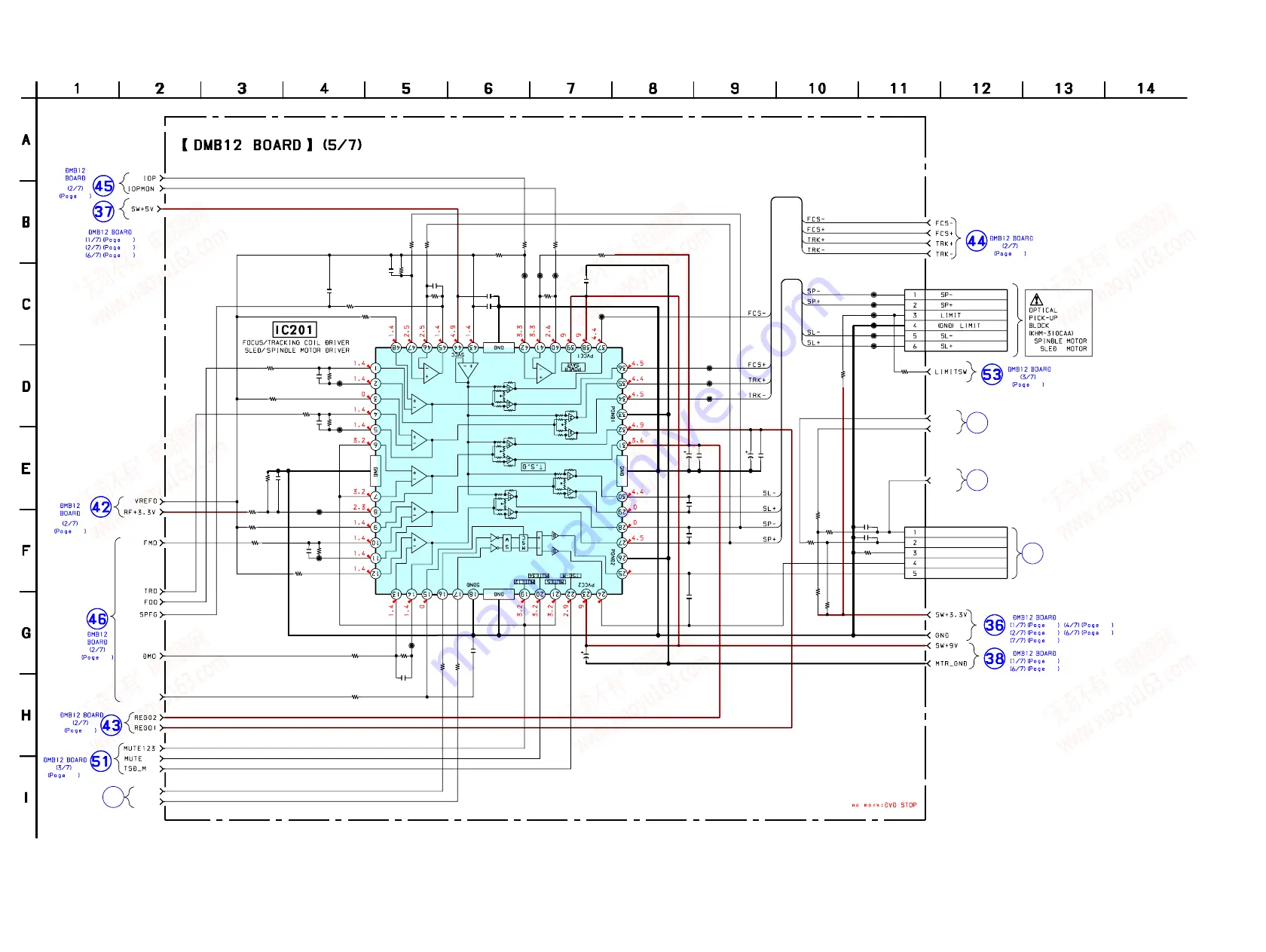This screenshot has width=1266, height=952.
Task: Click the circled reference number 45
Action: coord(103,185)
